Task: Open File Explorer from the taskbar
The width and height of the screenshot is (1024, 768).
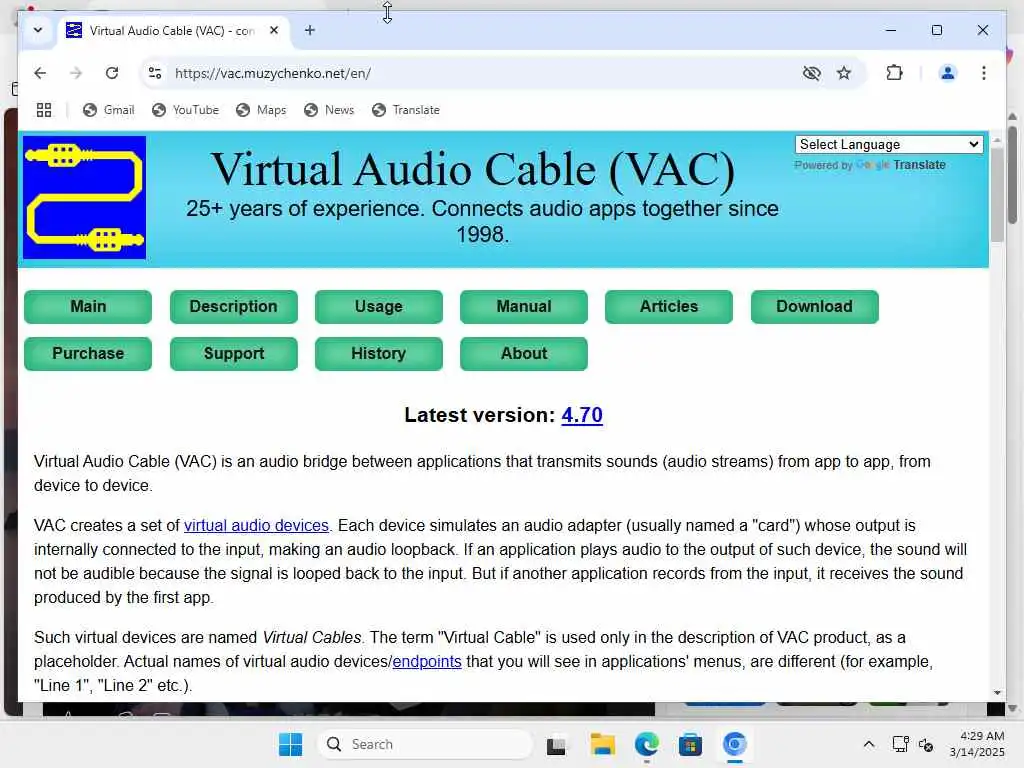Action: pos(602,744)
